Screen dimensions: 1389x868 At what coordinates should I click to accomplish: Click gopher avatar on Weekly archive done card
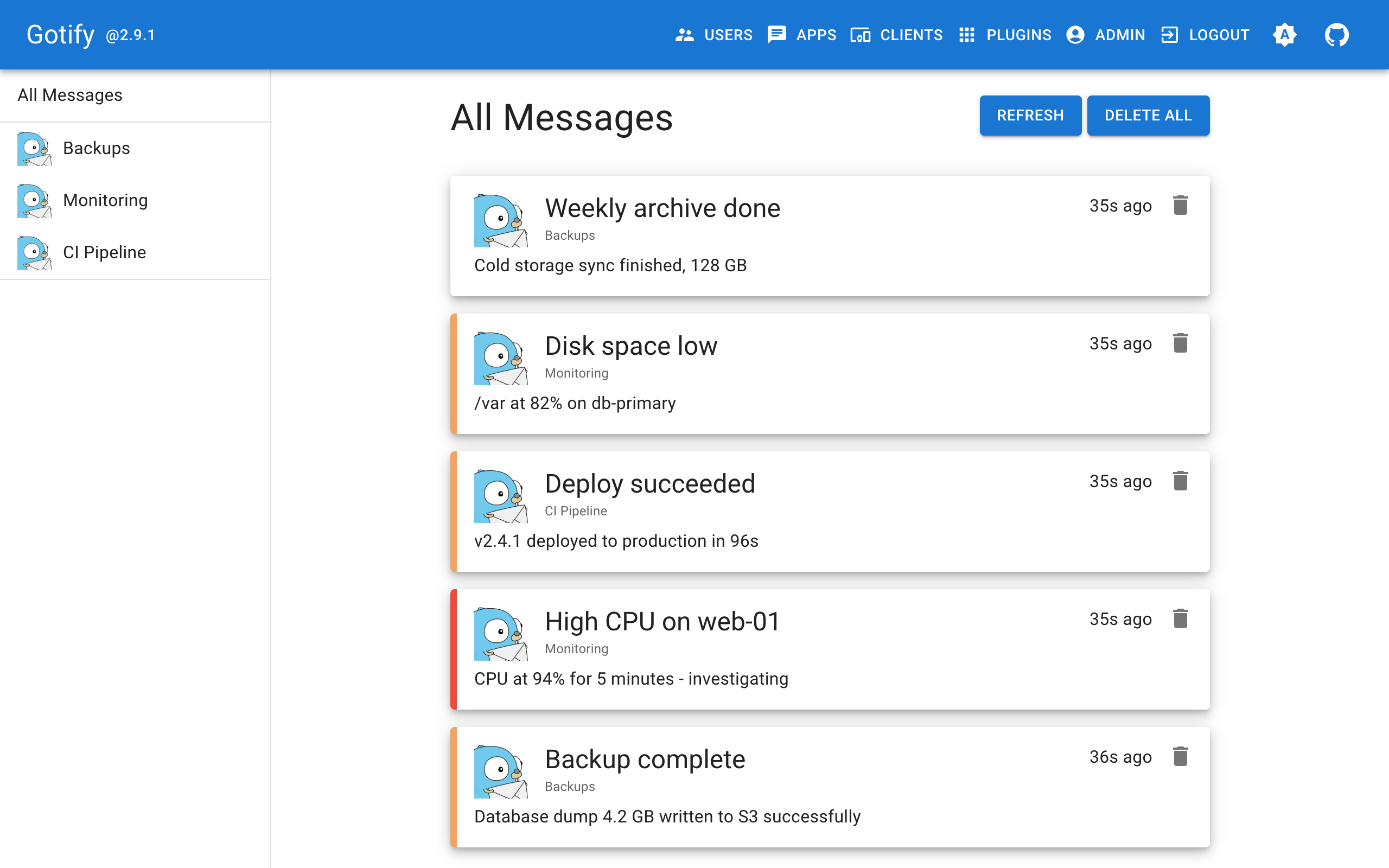coord(501,221)
